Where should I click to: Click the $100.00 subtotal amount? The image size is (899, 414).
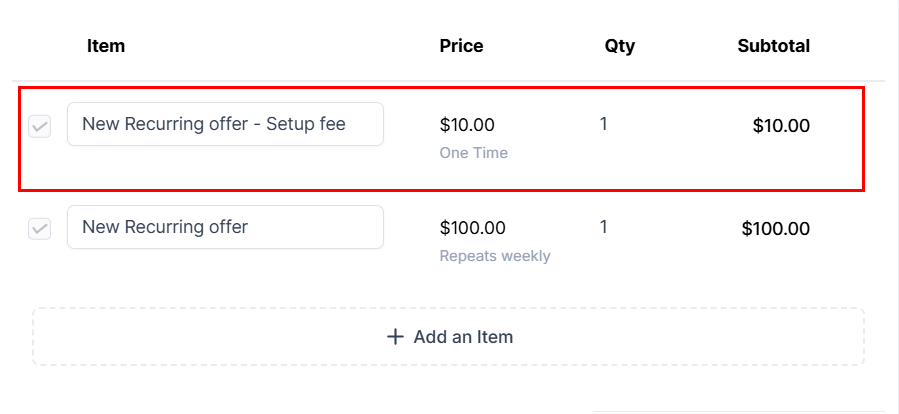776,229
